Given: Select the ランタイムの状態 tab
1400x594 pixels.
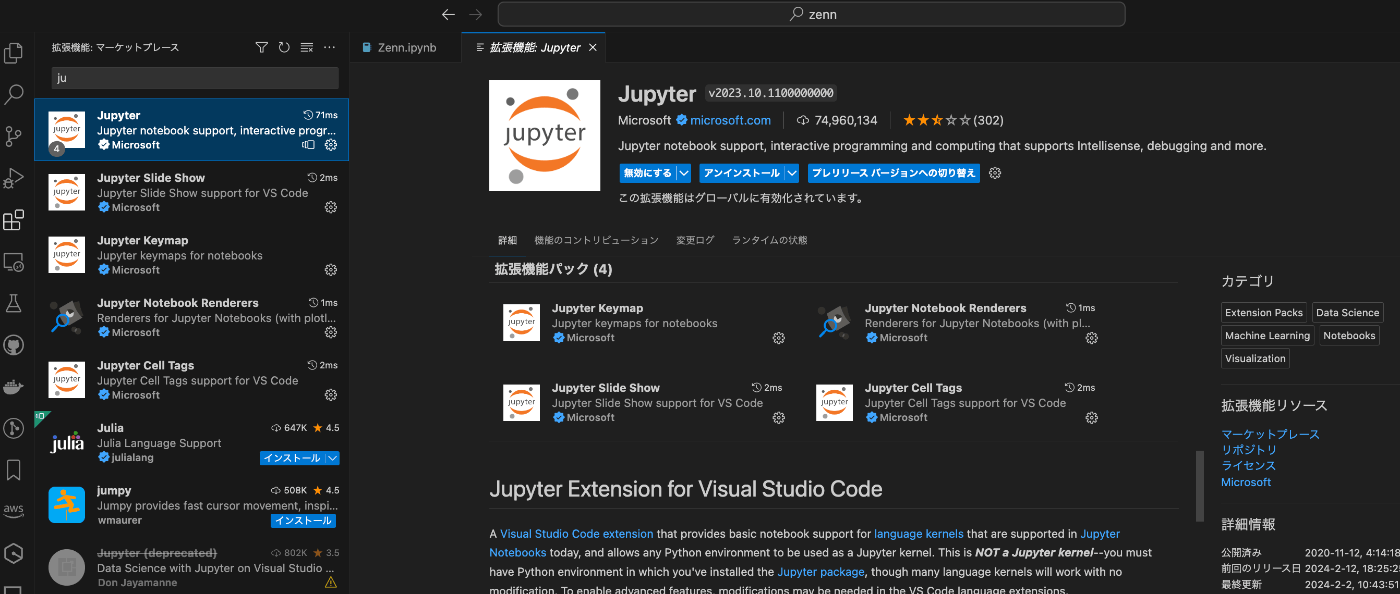Looking at the screenshot, I should pos(770,240).
